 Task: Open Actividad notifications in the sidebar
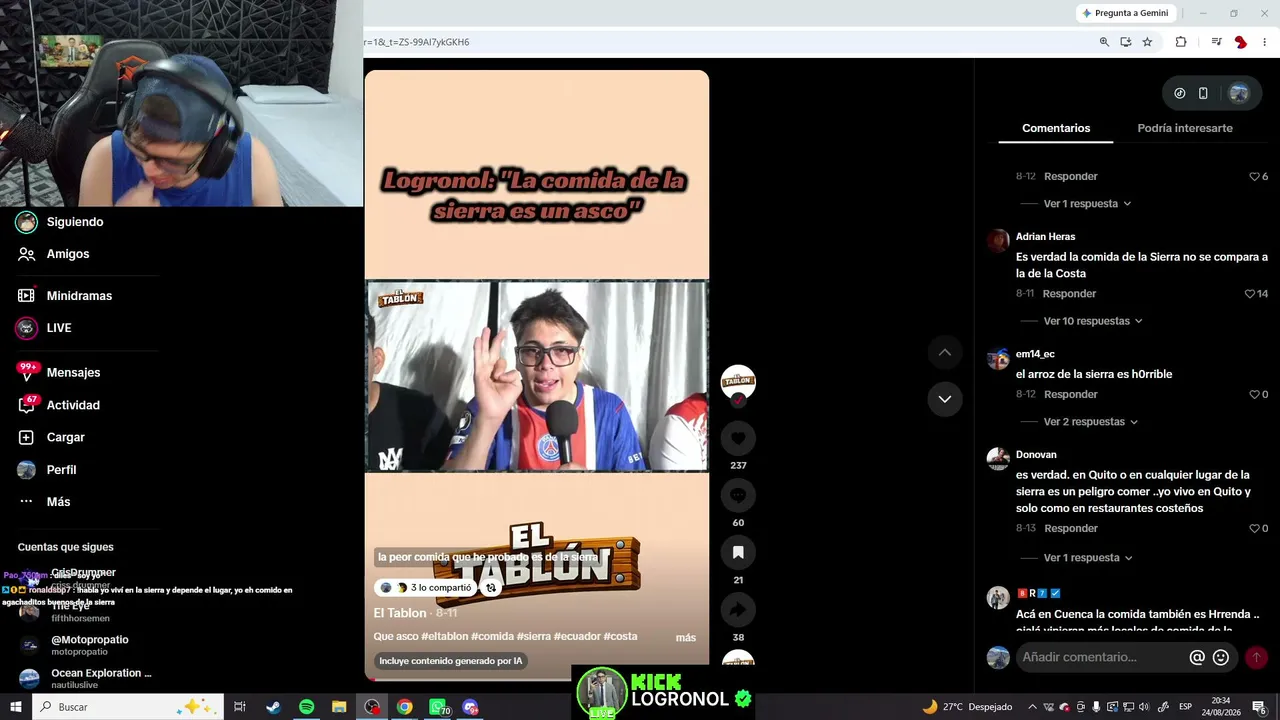(73, 405)
